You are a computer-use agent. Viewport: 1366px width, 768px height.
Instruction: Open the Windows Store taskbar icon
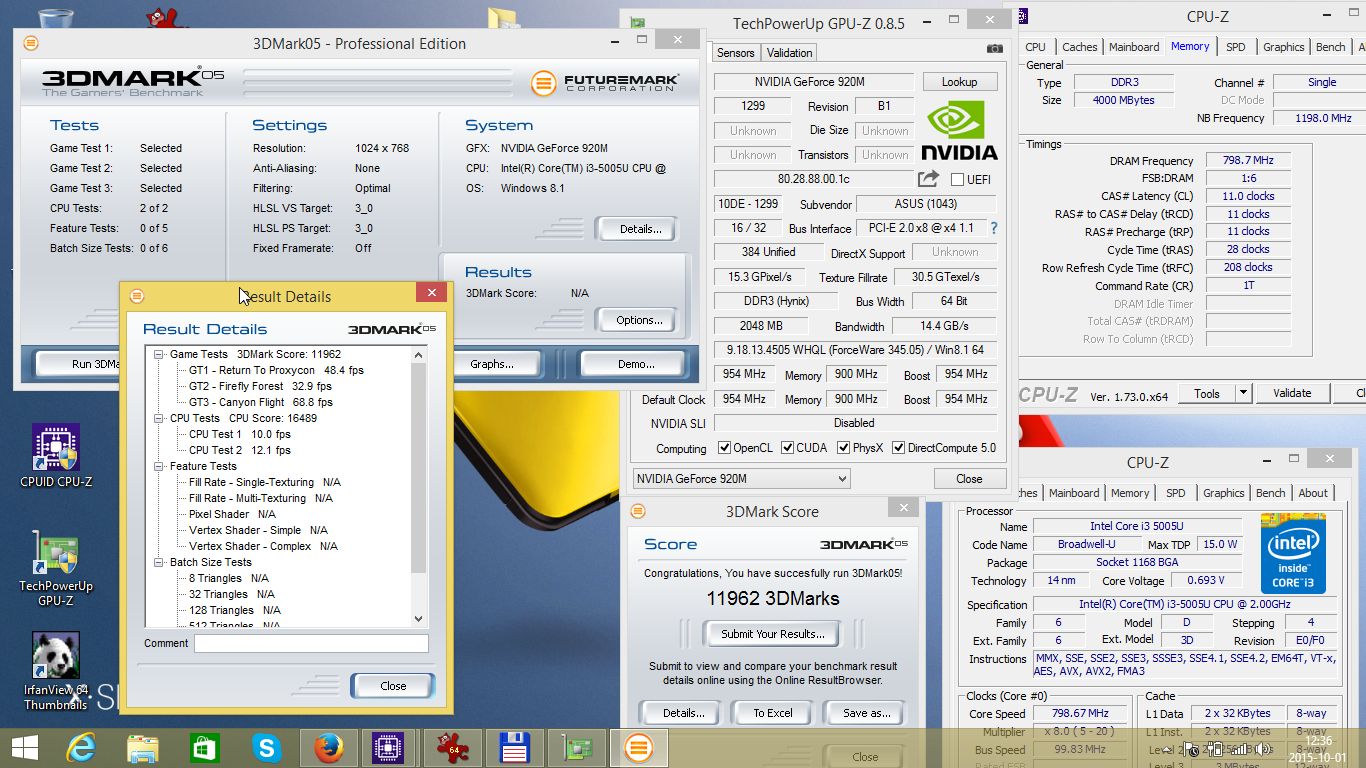pyautogui.click(x=204, y=748)
